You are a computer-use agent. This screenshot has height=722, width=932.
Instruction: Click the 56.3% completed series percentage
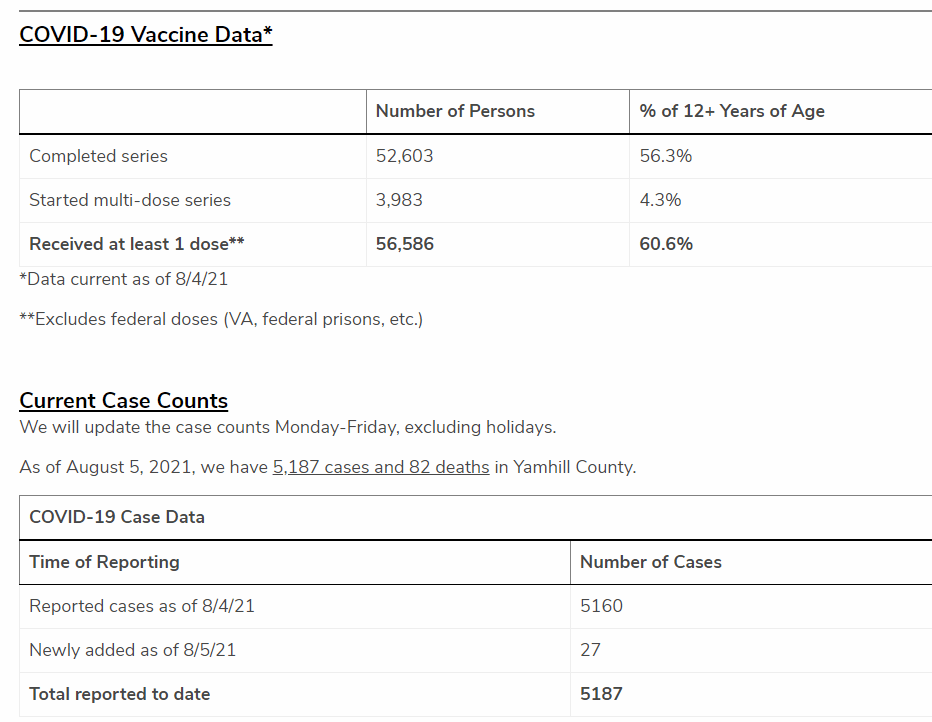pyautogui.click(x=666, y=156)
